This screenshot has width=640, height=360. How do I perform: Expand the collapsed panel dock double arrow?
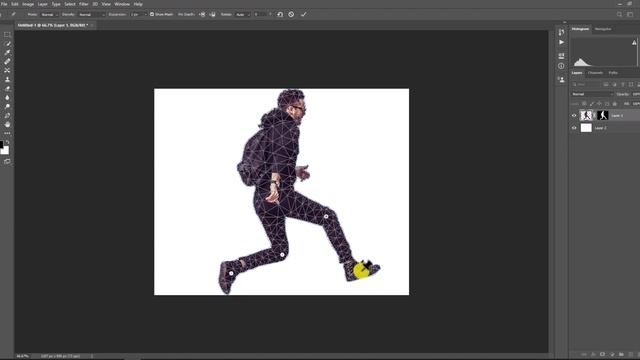(564, 22)
